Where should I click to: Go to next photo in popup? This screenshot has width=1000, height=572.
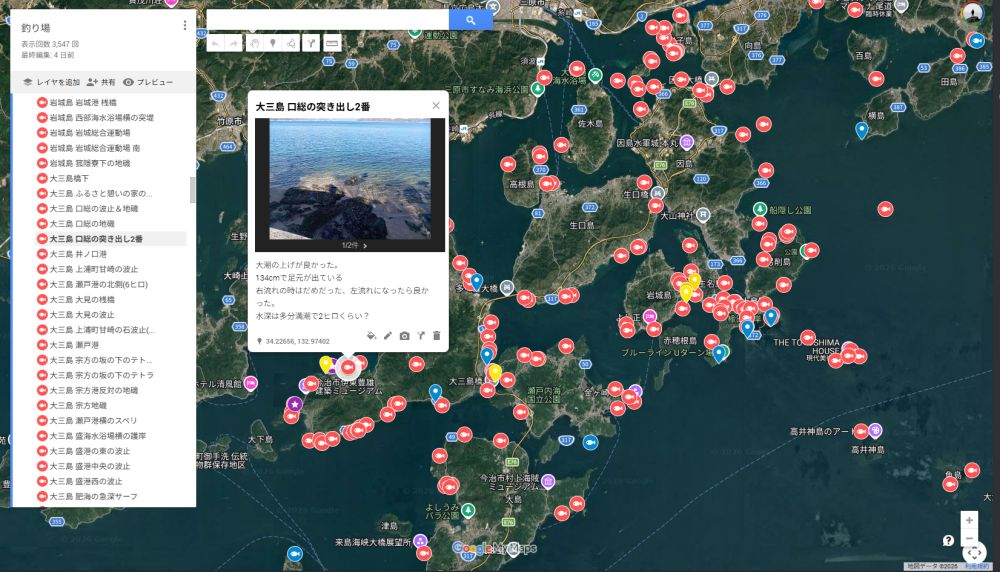click(365, 245)
